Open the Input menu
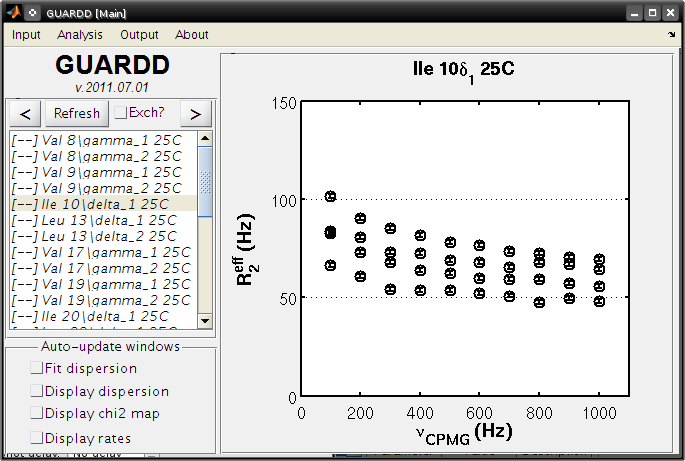Screen dimensions: 685x461 pos(26,35)
